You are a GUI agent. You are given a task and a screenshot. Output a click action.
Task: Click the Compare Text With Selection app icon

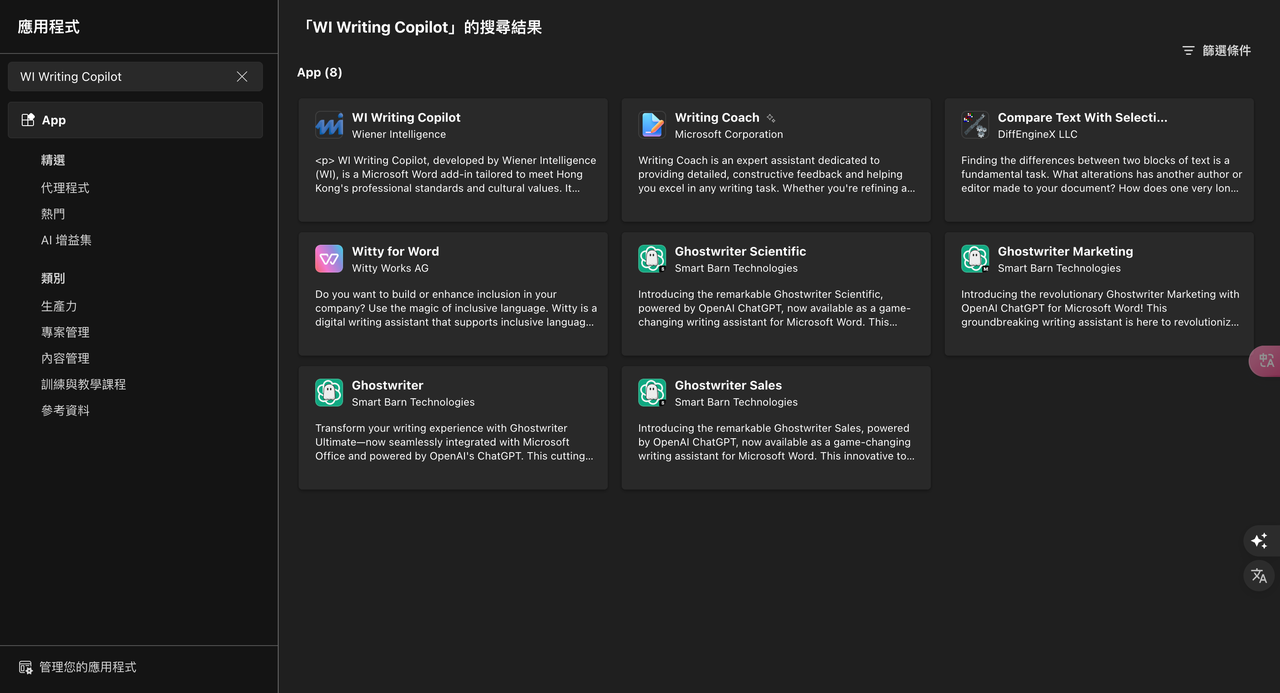[975, 125]
